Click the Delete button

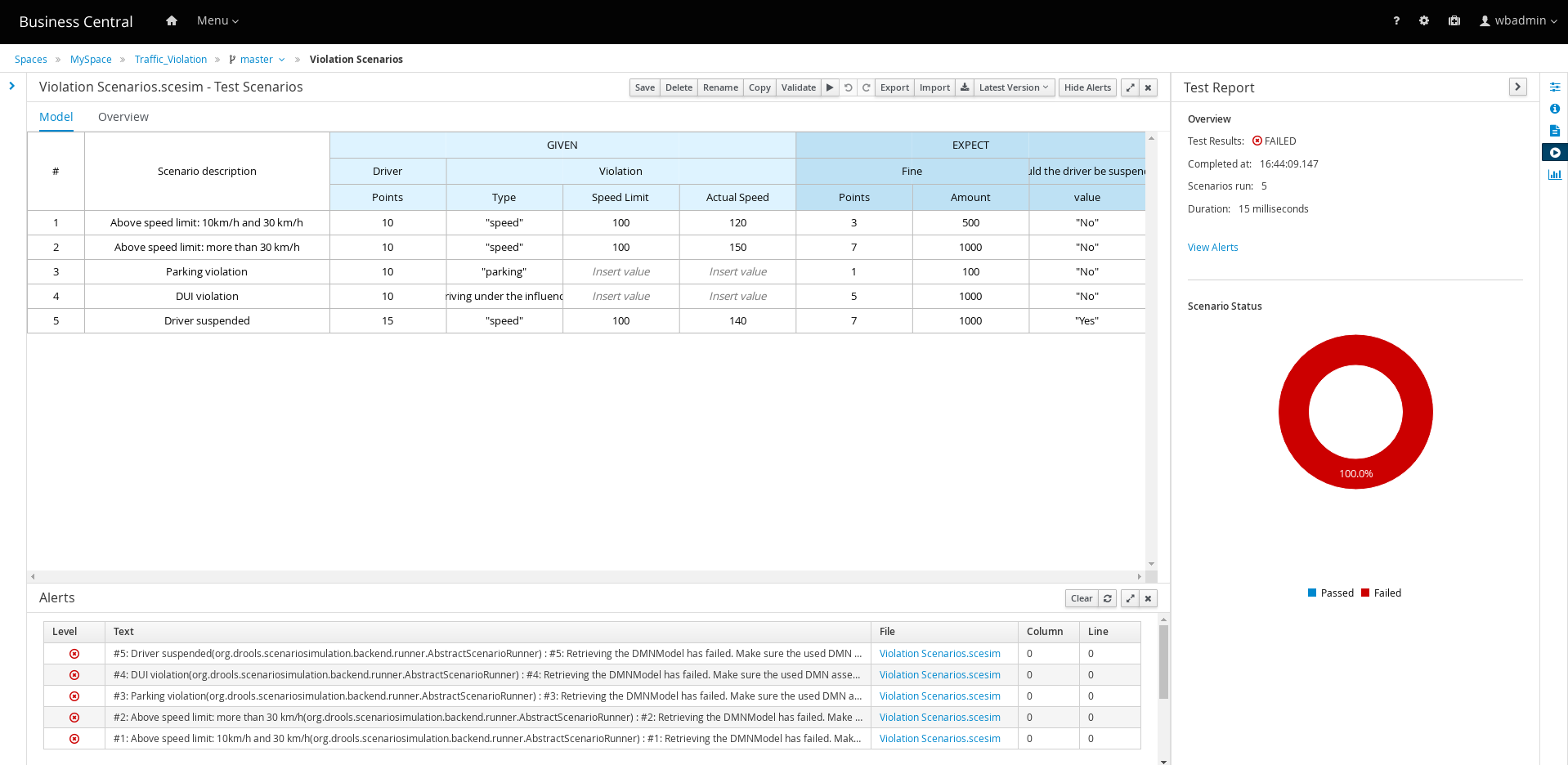[x=679, y=87]
